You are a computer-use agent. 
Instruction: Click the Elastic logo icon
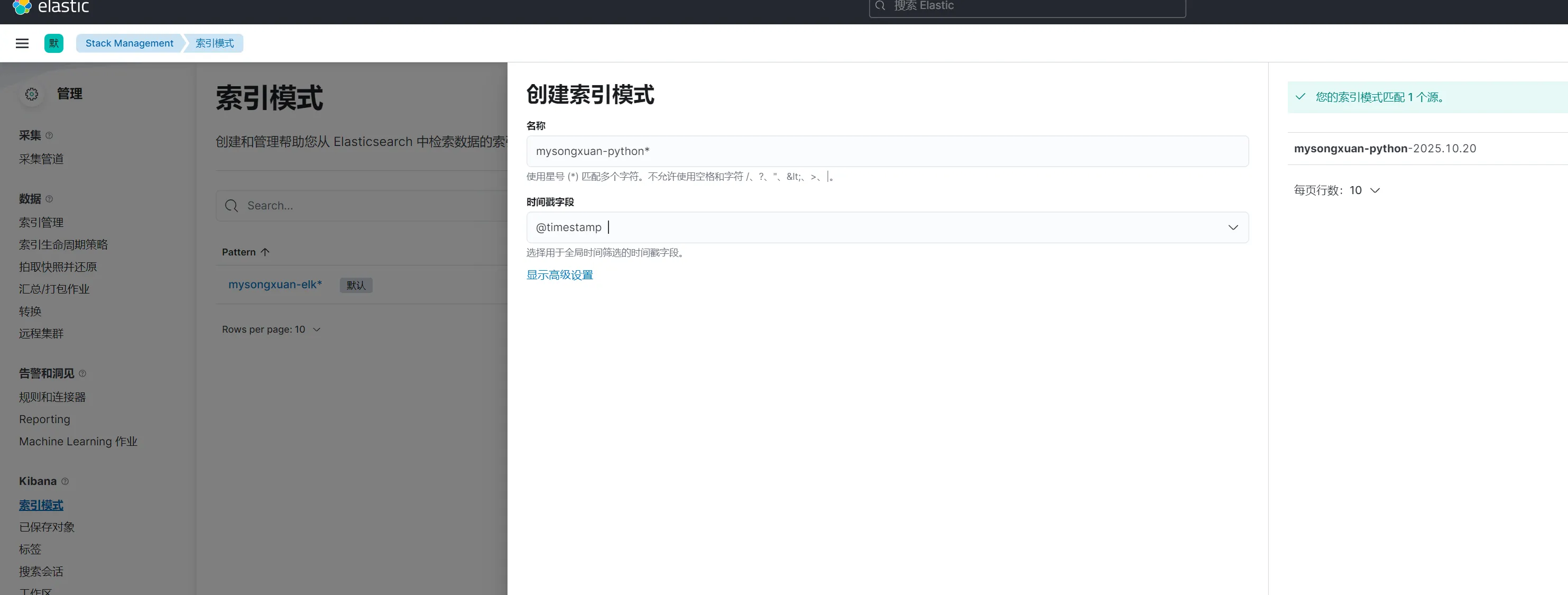[22, 7]
